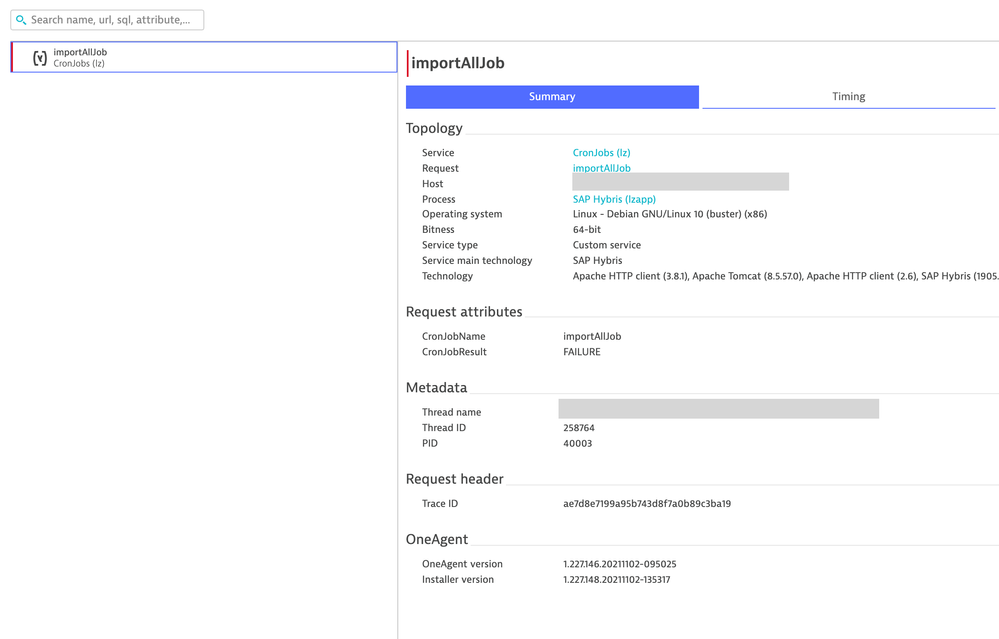Click the Topology section heading
Viewport: 999px width, 639px height.
point(434,128)
